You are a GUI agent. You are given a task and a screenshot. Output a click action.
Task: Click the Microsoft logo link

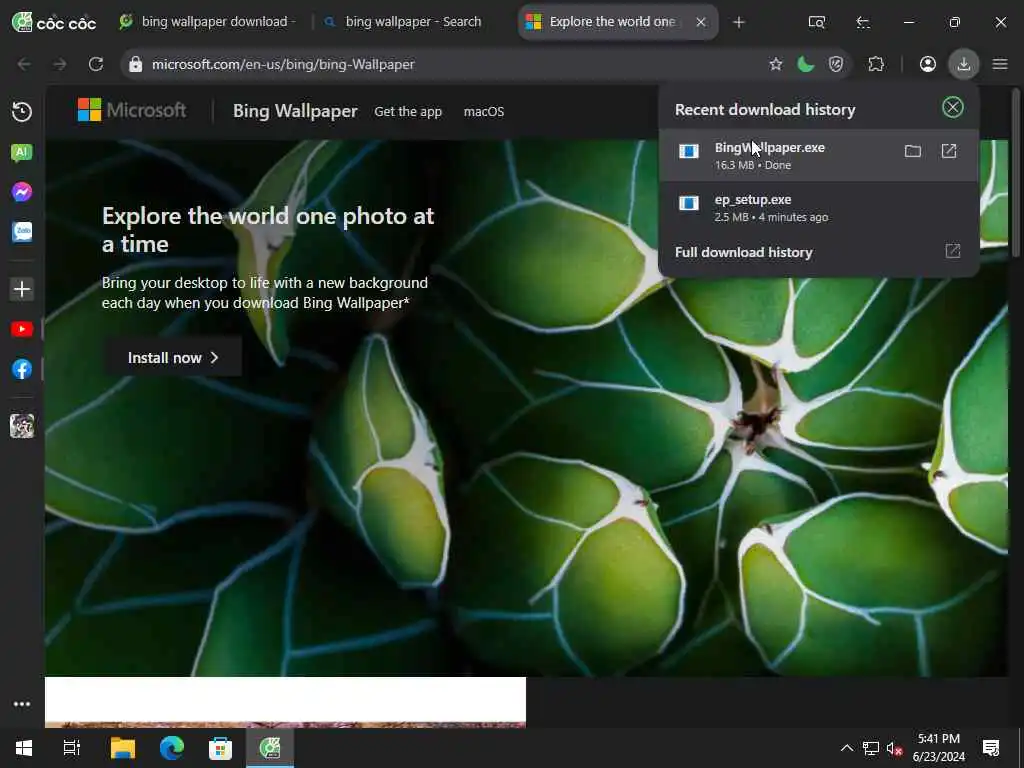pyautogui.click(x=131, y=110)
